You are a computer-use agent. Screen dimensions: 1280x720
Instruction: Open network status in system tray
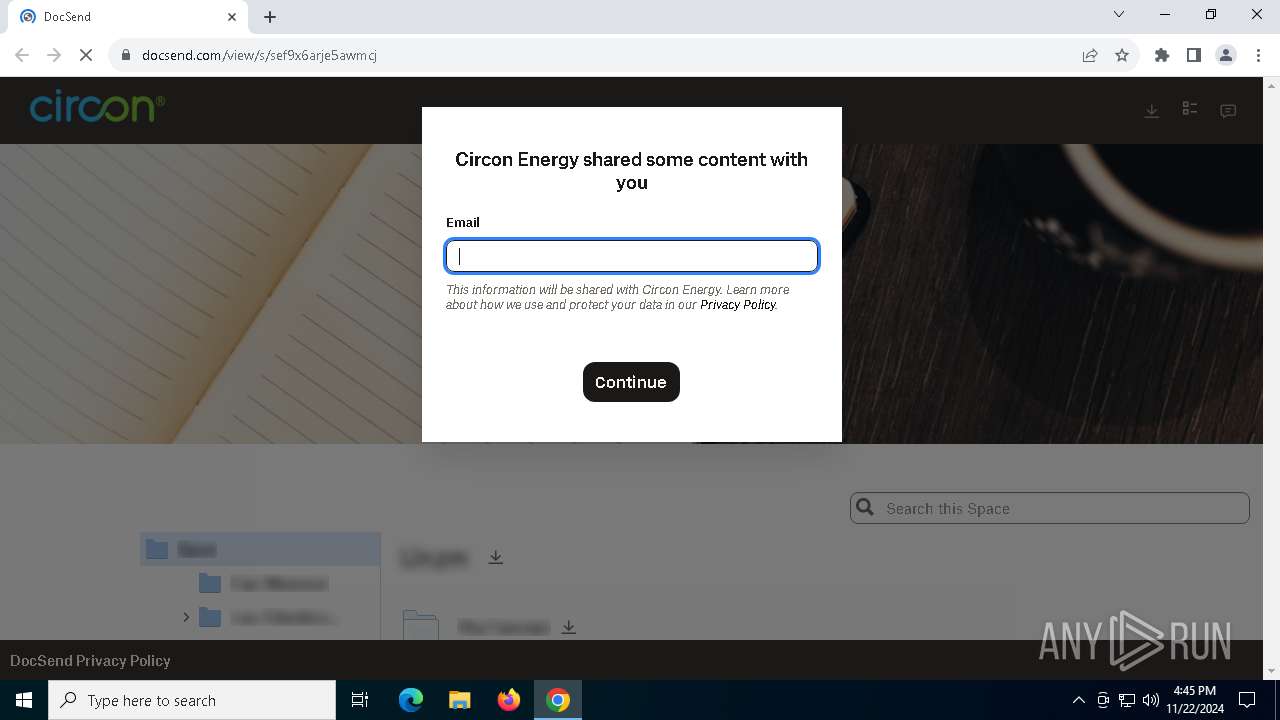pos(1127,700)
